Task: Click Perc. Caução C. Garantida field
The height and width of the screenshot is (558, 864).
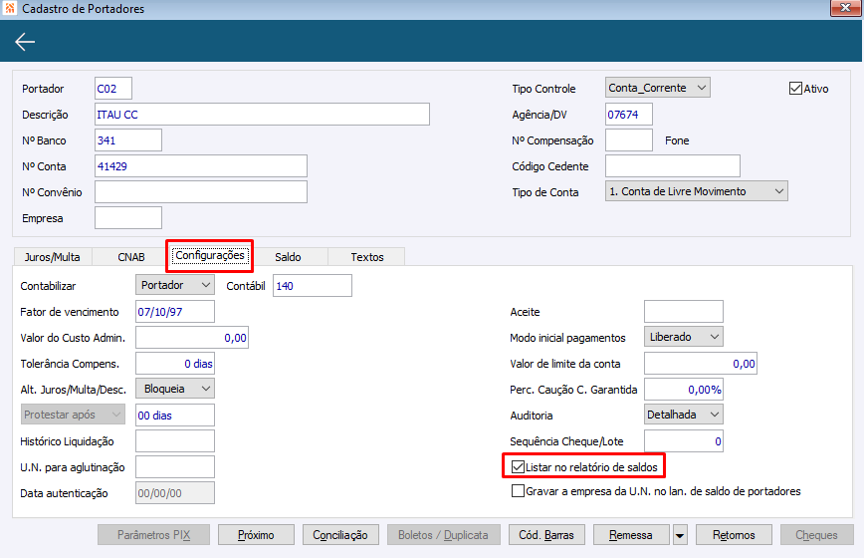Action: [x=683, y=389]
